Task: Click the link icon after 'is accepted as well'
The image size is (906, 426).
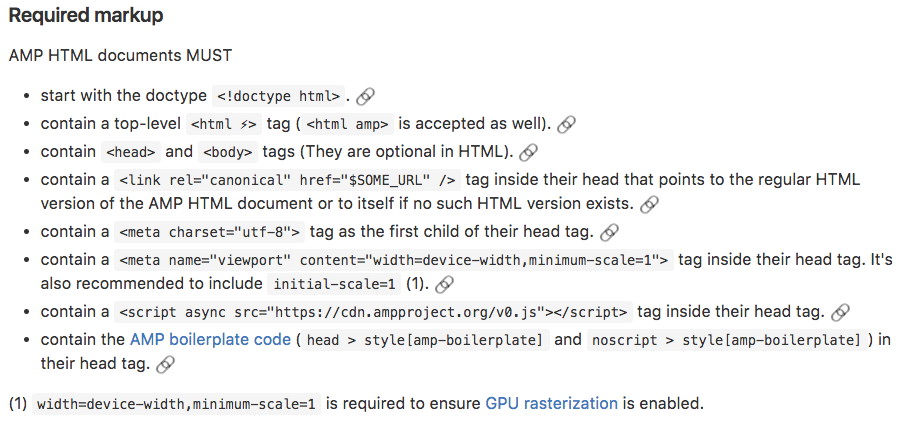Action: [x=566, y=124]
